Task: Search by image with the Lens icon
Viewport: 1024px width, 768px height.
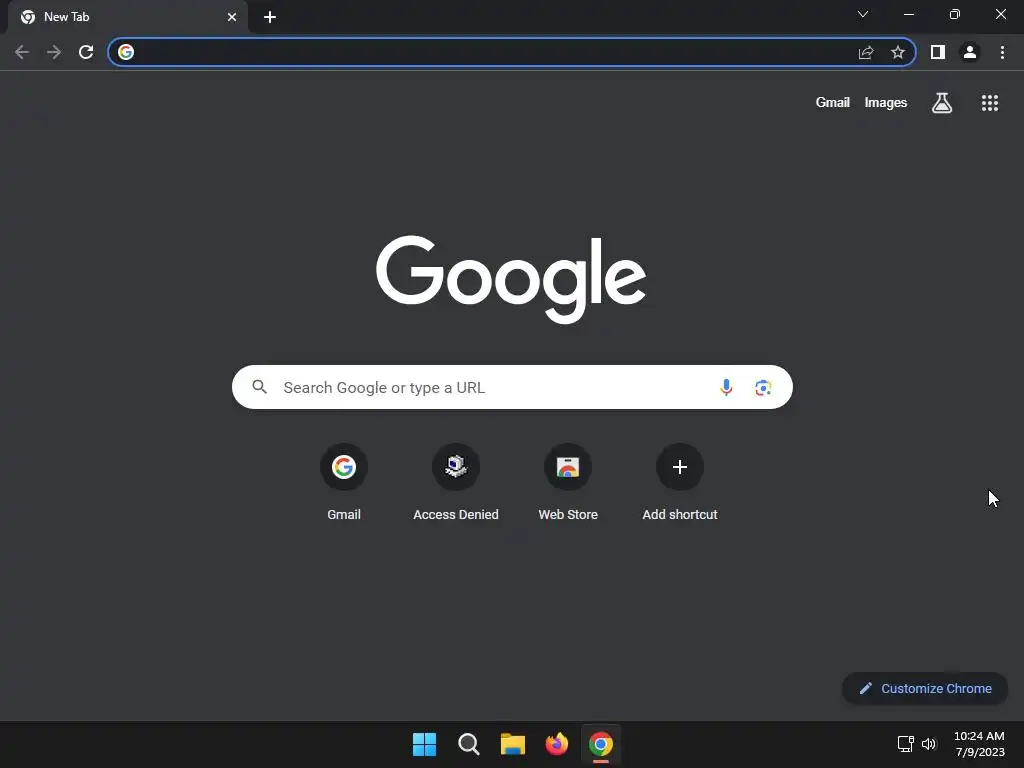Action: pyautogui.click(x=763, y=387)
